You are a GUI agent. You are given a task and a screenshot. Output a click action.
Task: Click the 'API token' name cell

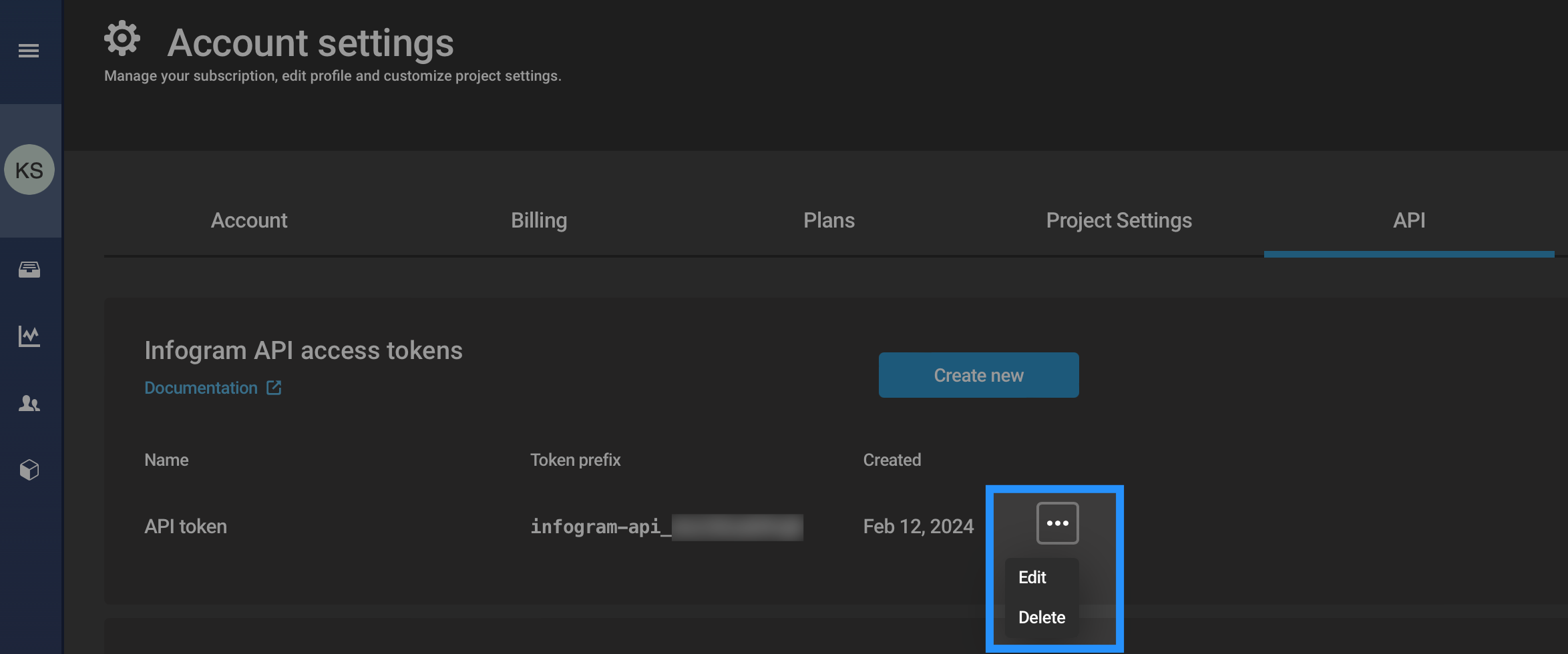click(x=186, y=527)
